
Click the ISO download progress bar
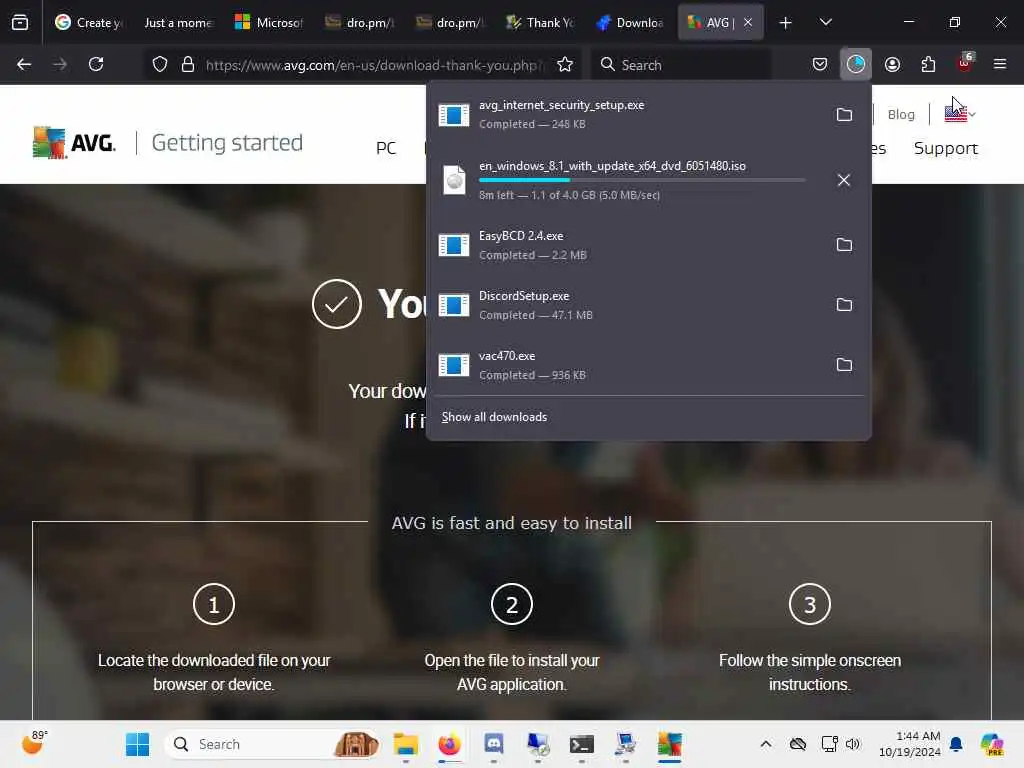coord(642,180)
